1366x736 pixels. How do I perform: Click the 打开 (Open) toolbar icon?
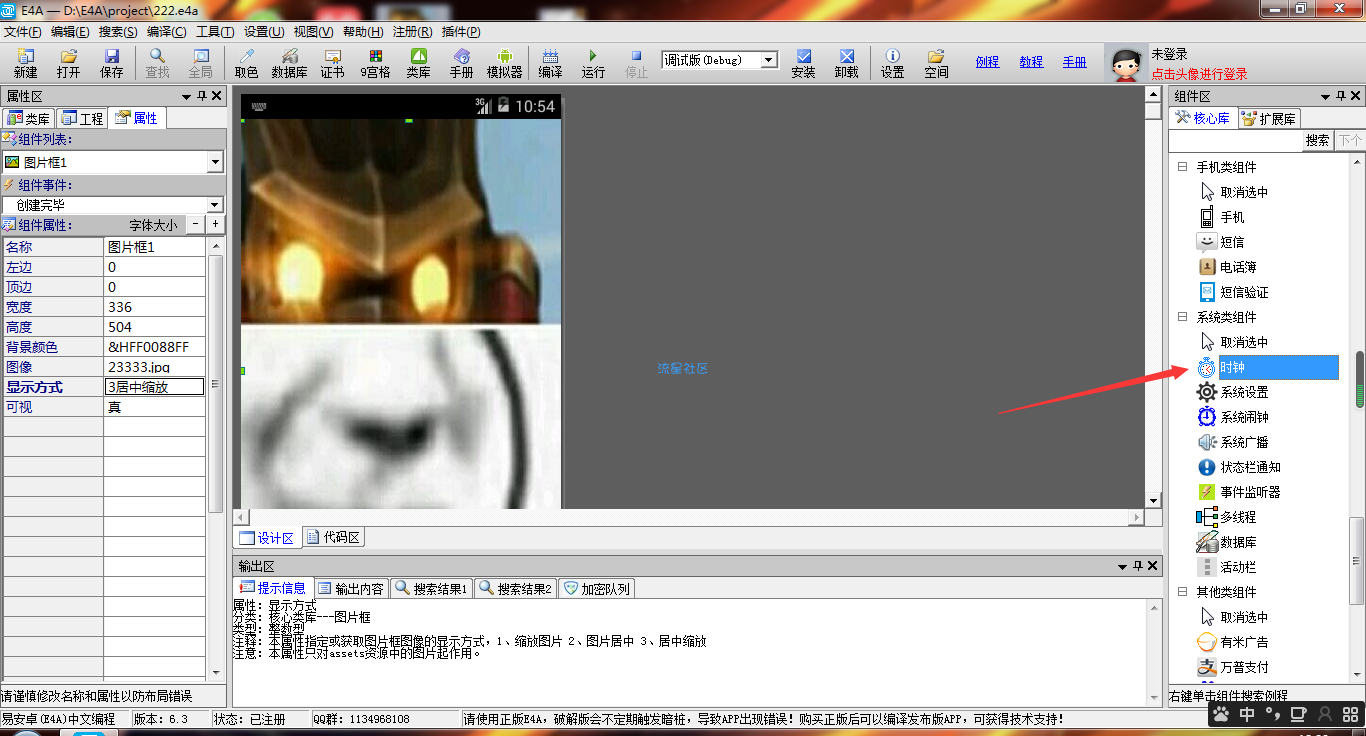point(68,63)
